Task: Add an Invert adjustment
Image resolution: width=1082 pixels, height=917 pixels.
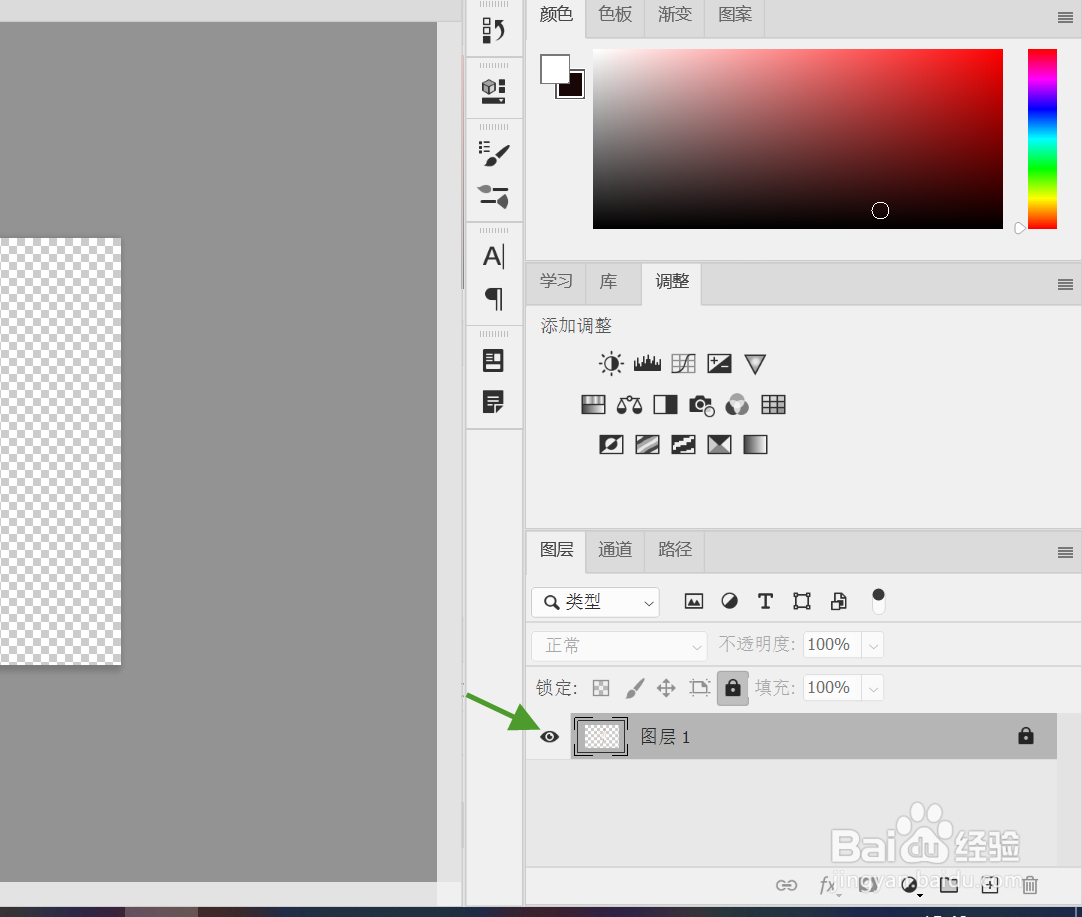Action: coord(611,444)
